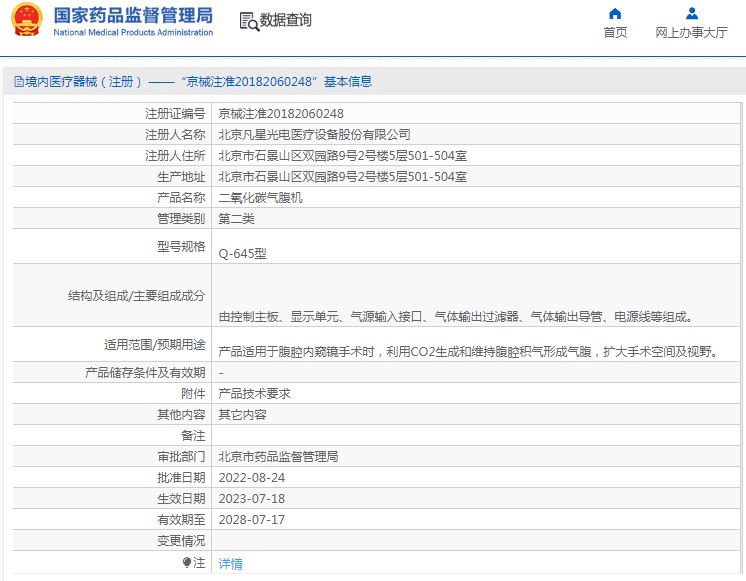Click the national emblem logo
Viewport: 746px width, 581px height.
coord(27,20)
